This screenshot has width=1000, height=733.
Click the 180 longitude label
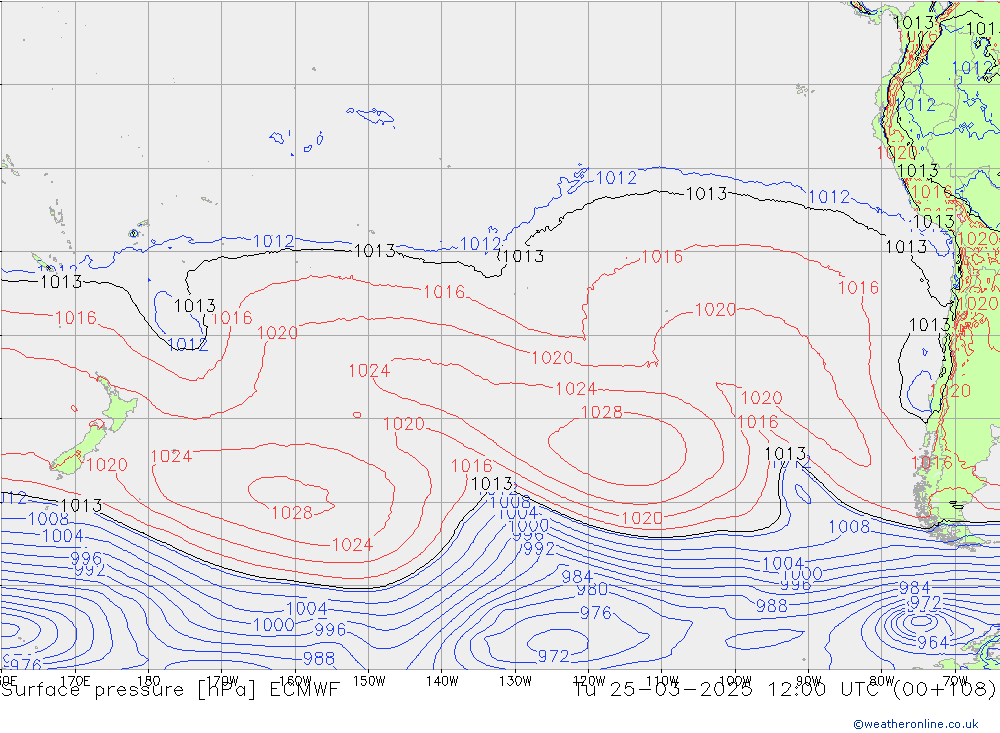[149, 681]
